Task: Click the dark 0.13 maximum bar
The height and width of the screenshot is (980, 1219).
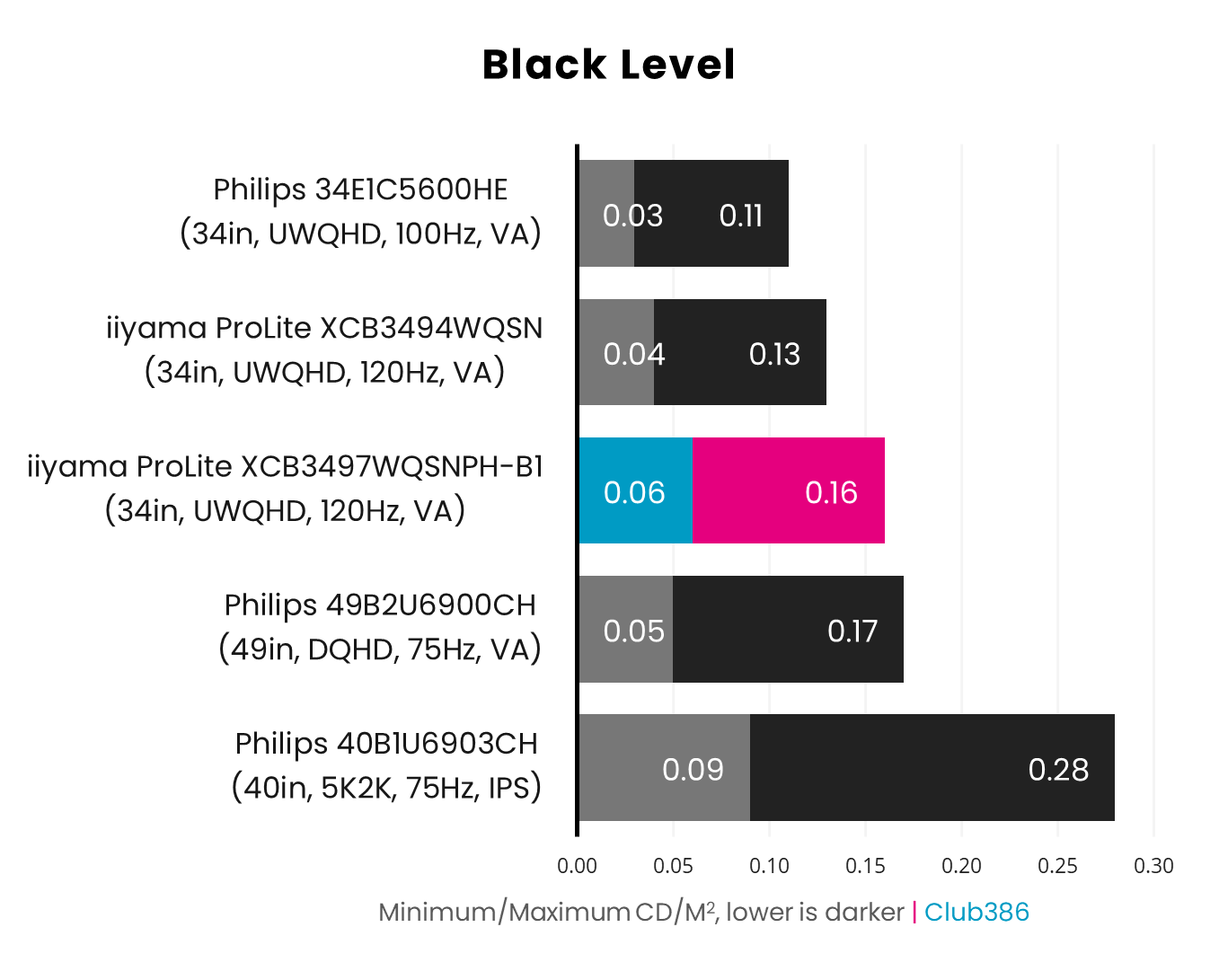Action: pyautogui.click(x=740, y=352)
